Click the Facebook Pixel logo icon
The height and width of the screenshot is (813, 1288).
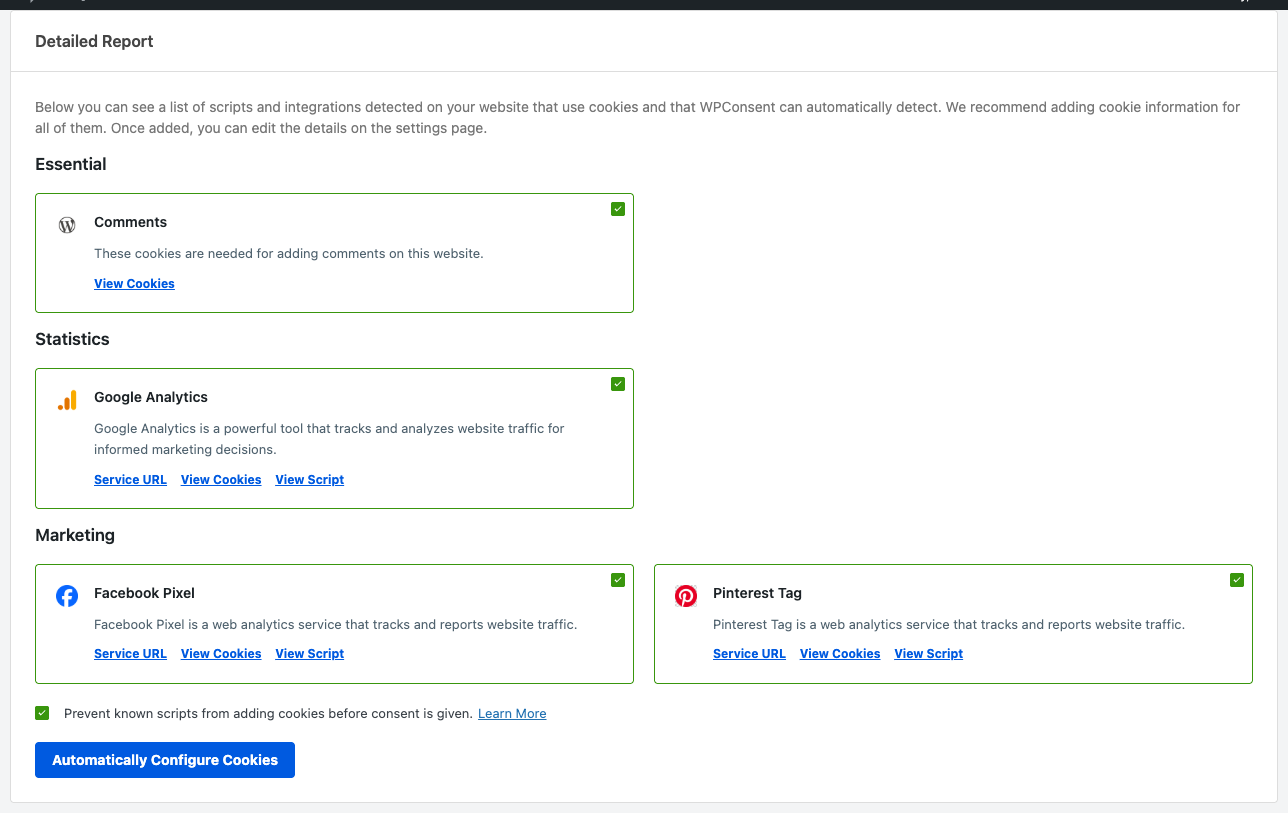(66, 595)
